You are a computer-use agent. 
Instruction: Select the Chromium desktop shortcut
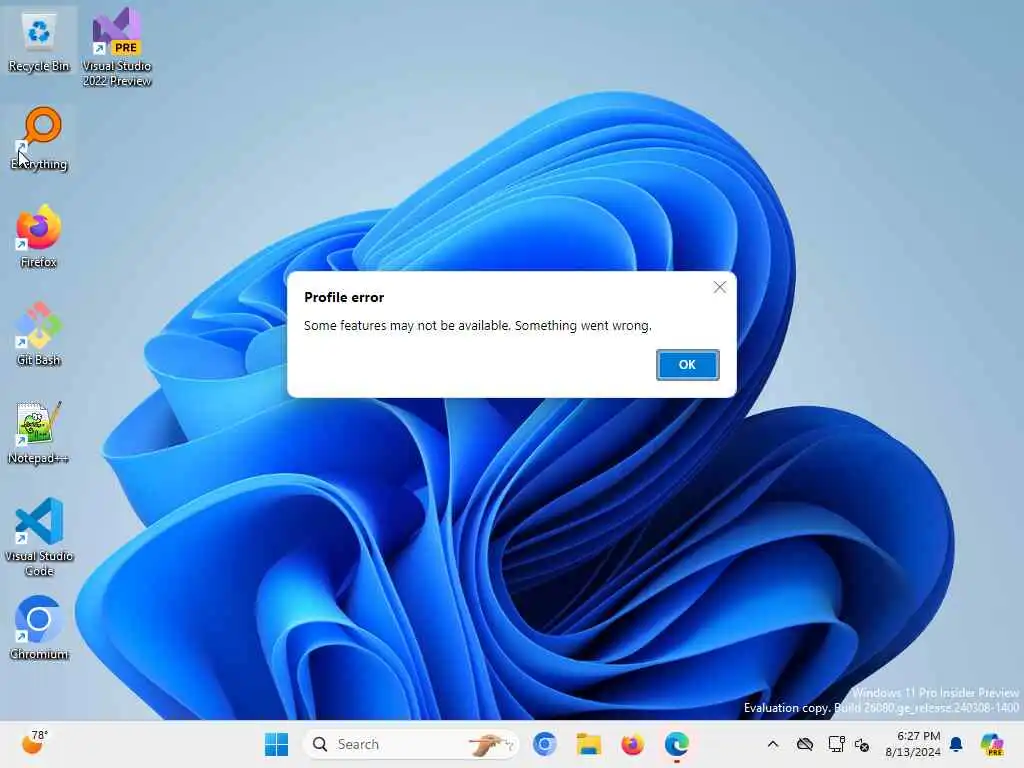point(39,628)
